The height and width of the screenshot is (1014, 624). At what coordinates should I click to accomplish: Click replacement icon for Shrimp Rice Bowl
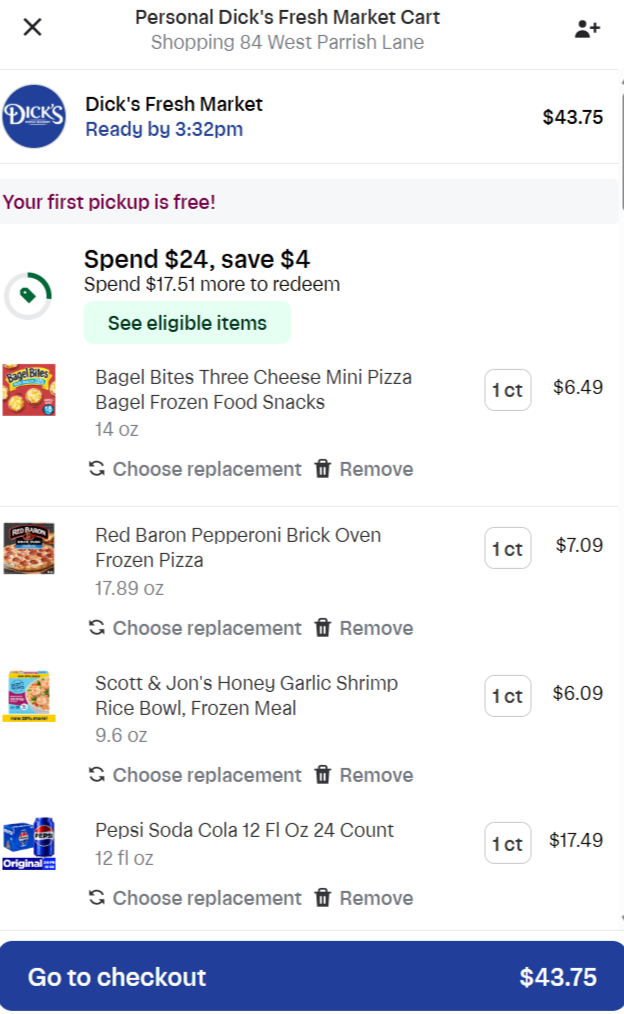click(97, 775)
